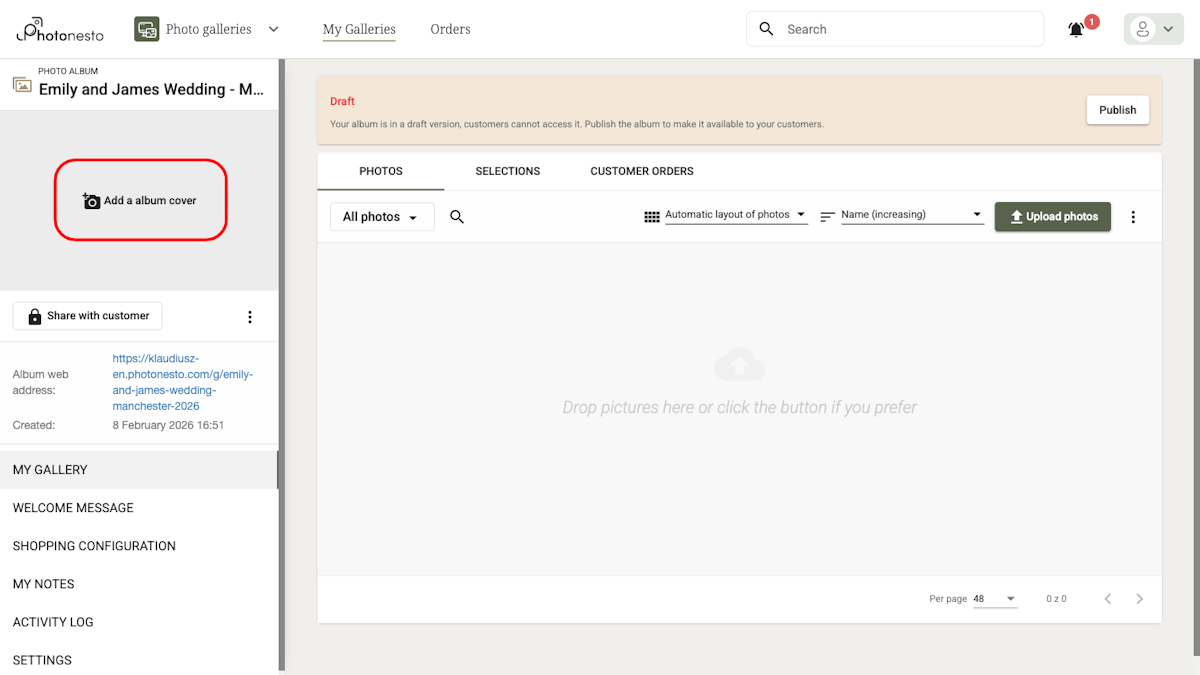Click into the top Search field

point(900,30)
